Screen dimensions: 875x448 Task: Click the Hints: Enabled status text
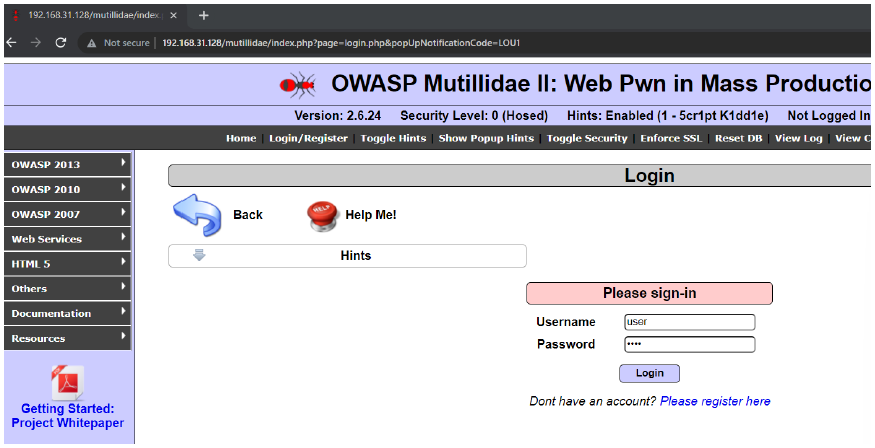(667, 115)
